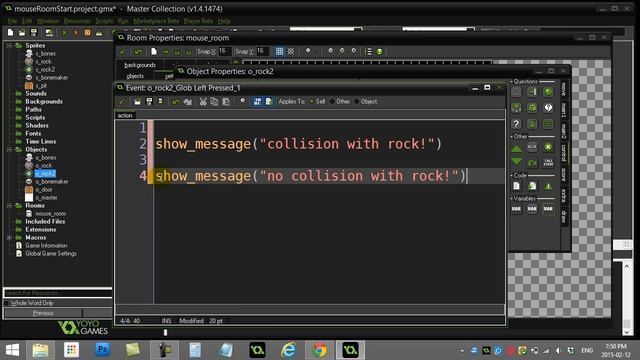Open Photoshop from the Windows taskbar
This screenshot has width=640, height=360.
[102, 350]
